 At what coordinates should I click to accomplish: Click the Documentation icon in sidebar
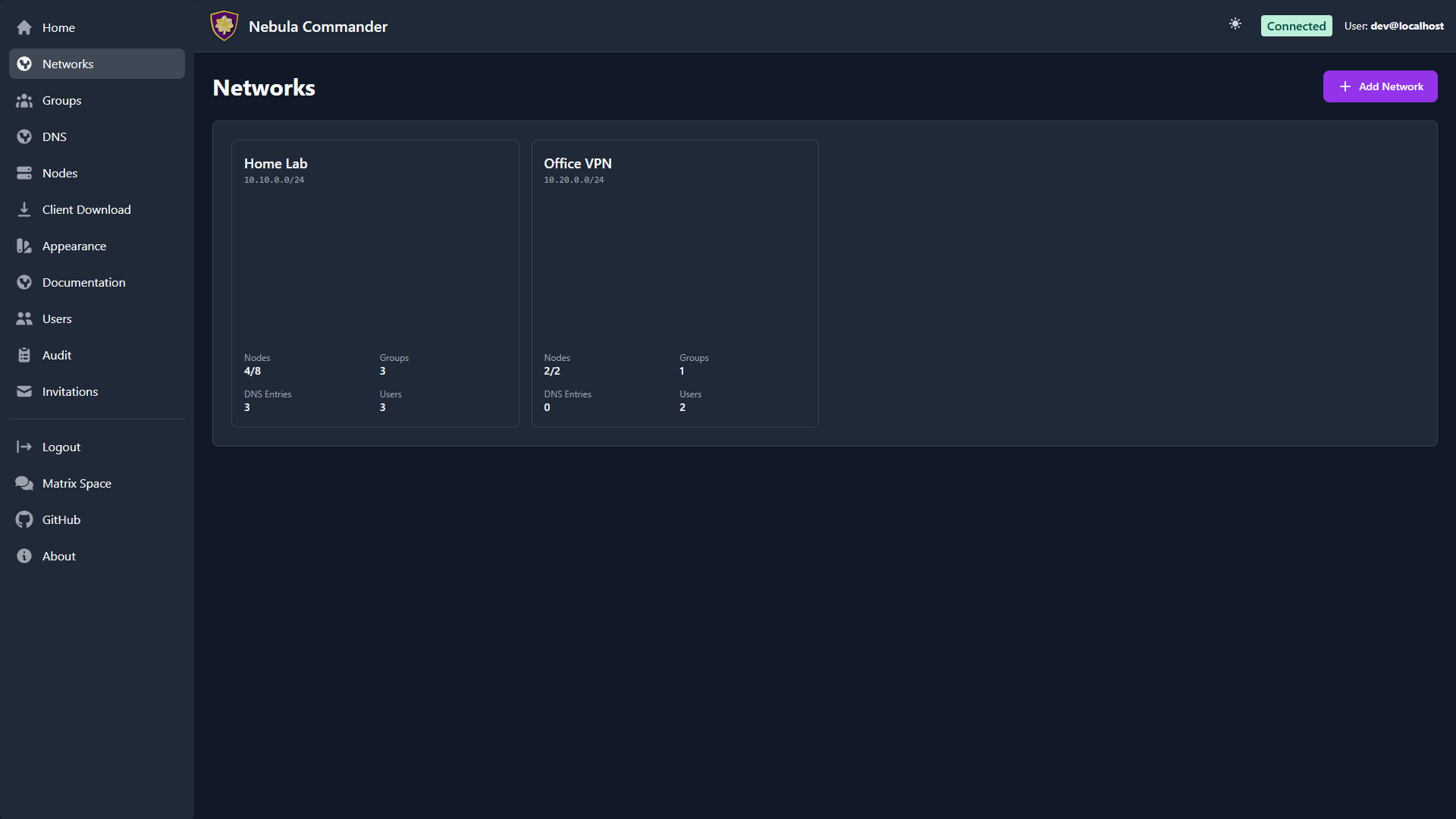pos(24,282)
